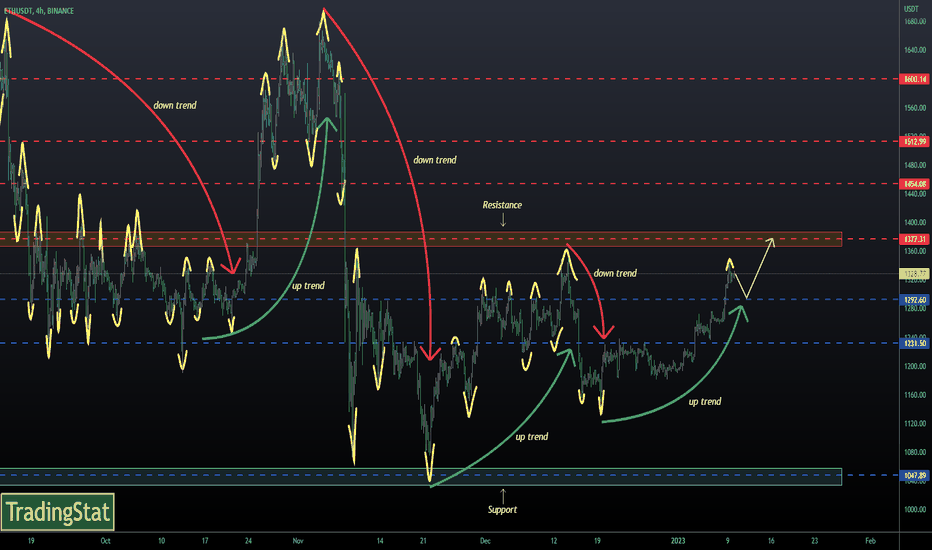Click the 1560.00 price axis tick
This screenshot has width=932, height=550.
(x=915, y=108)
